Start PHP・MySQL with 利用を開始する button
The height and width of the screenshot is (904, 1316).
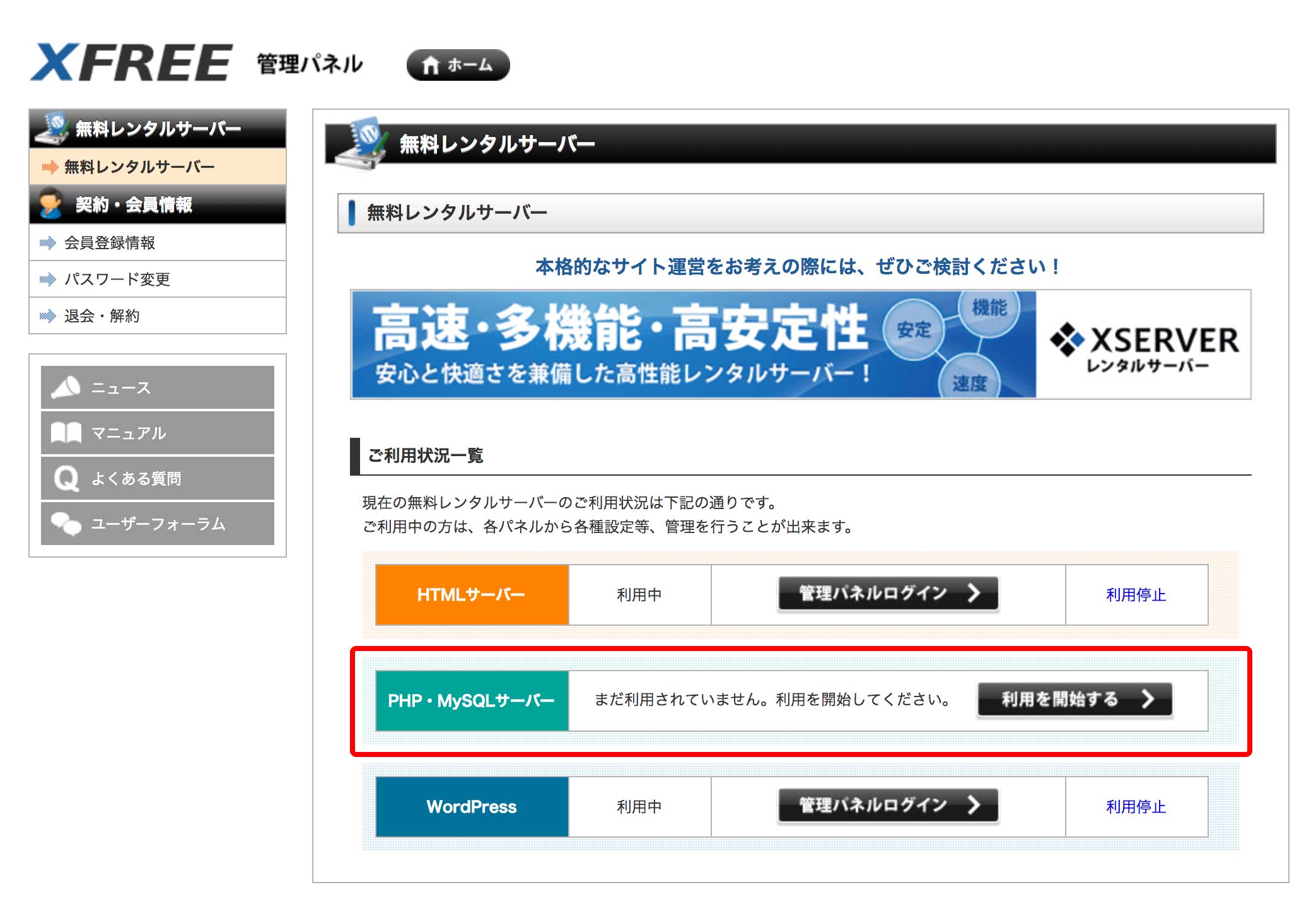tap(1074, 699)
